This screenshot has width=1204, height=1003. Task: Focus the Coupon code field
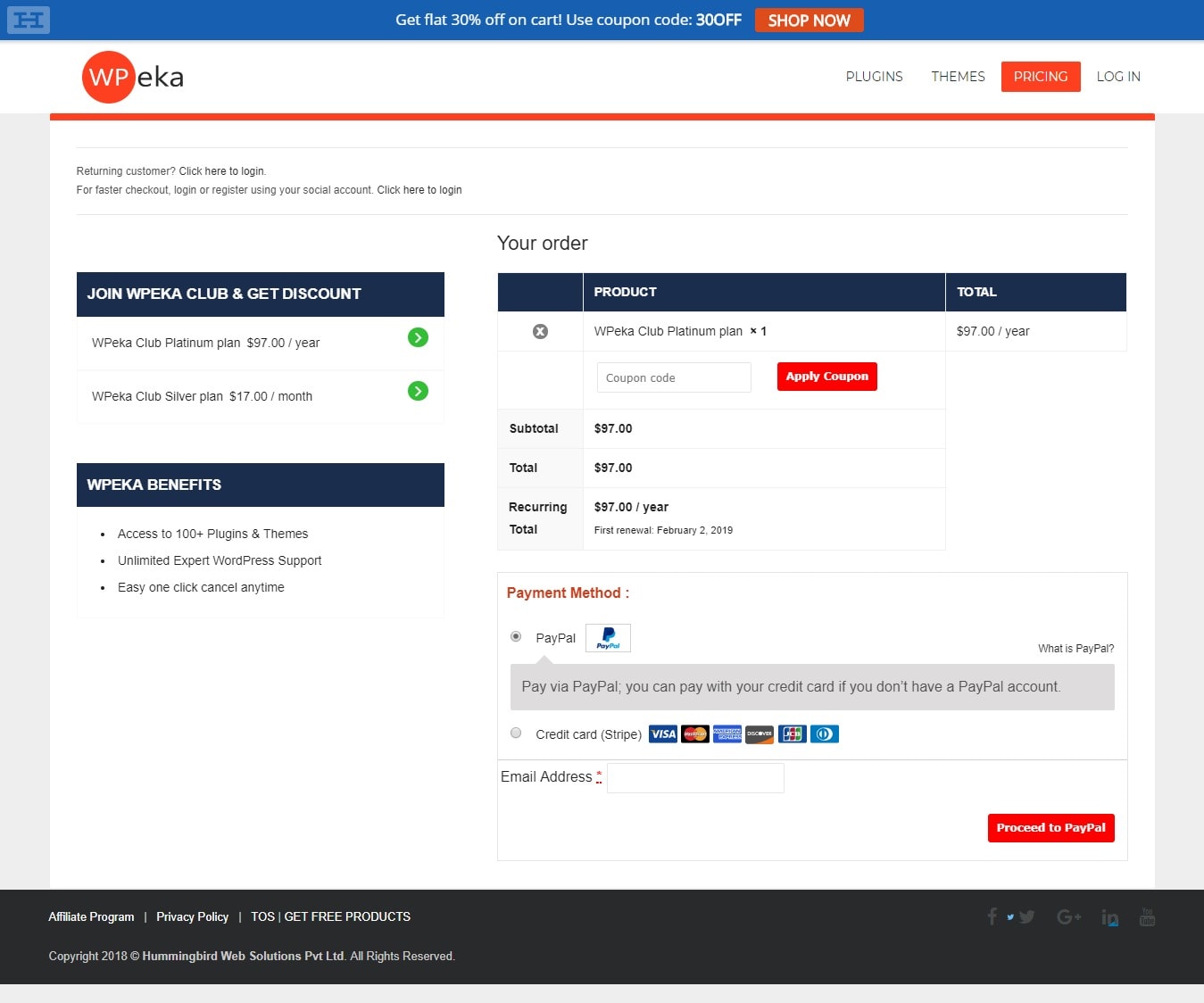674,377
